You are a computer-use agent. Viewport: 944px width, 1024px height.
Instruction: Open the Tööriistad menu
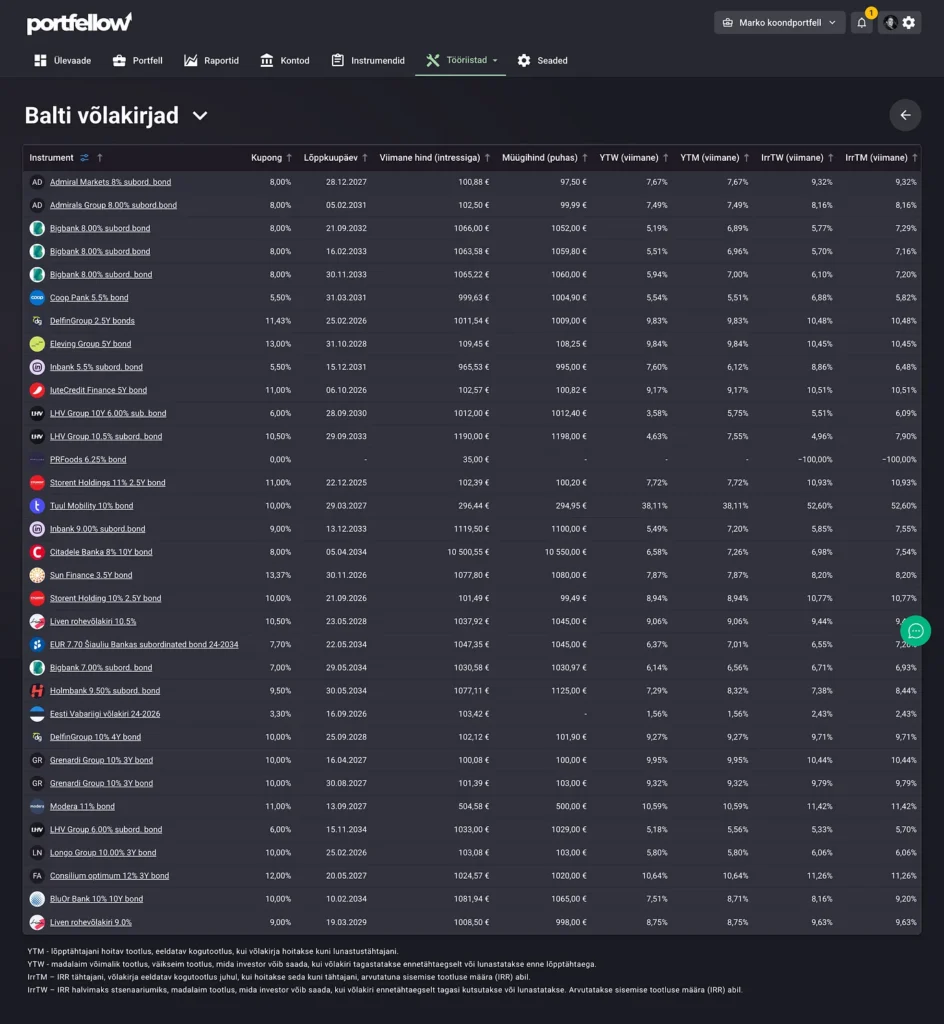coord(461,61)
